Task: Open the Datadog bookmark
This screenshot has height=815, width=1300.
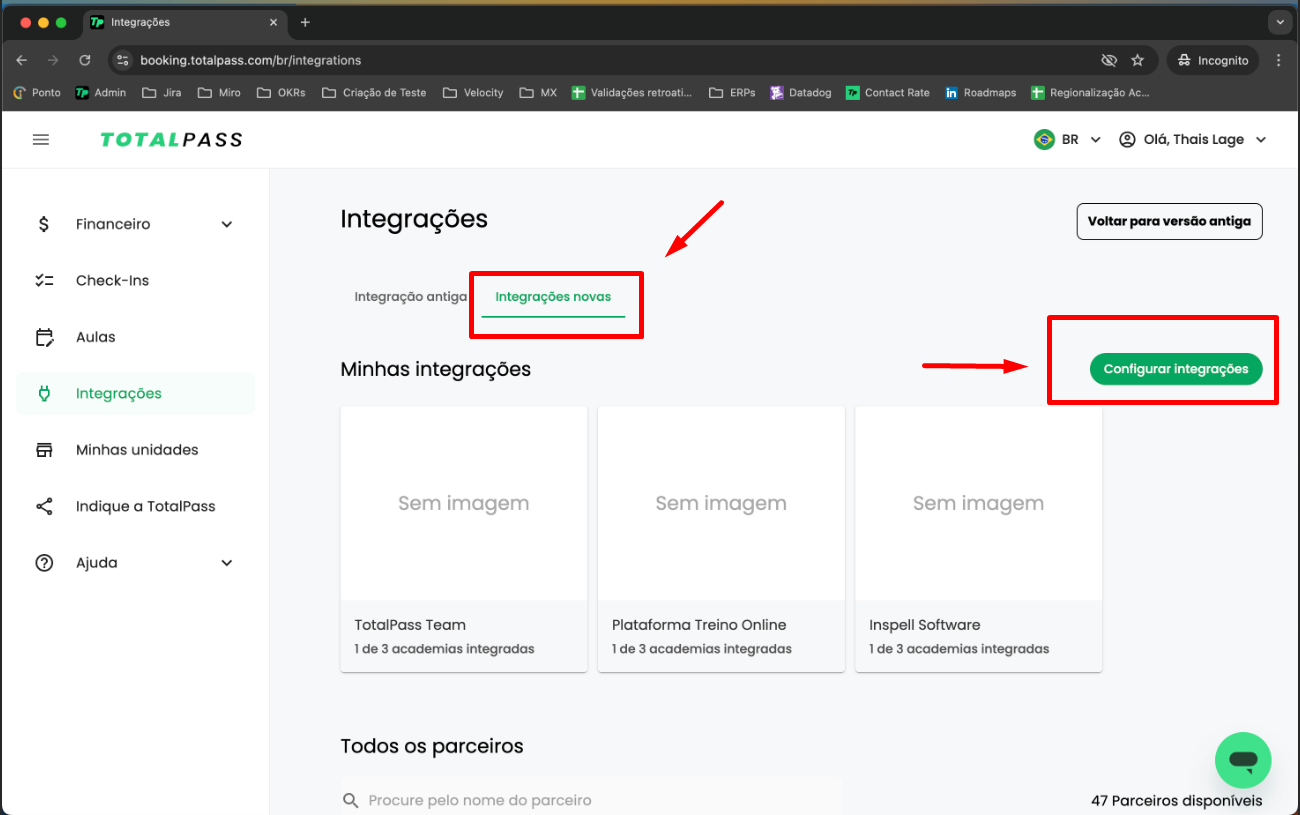Action: tap(801, 93)
